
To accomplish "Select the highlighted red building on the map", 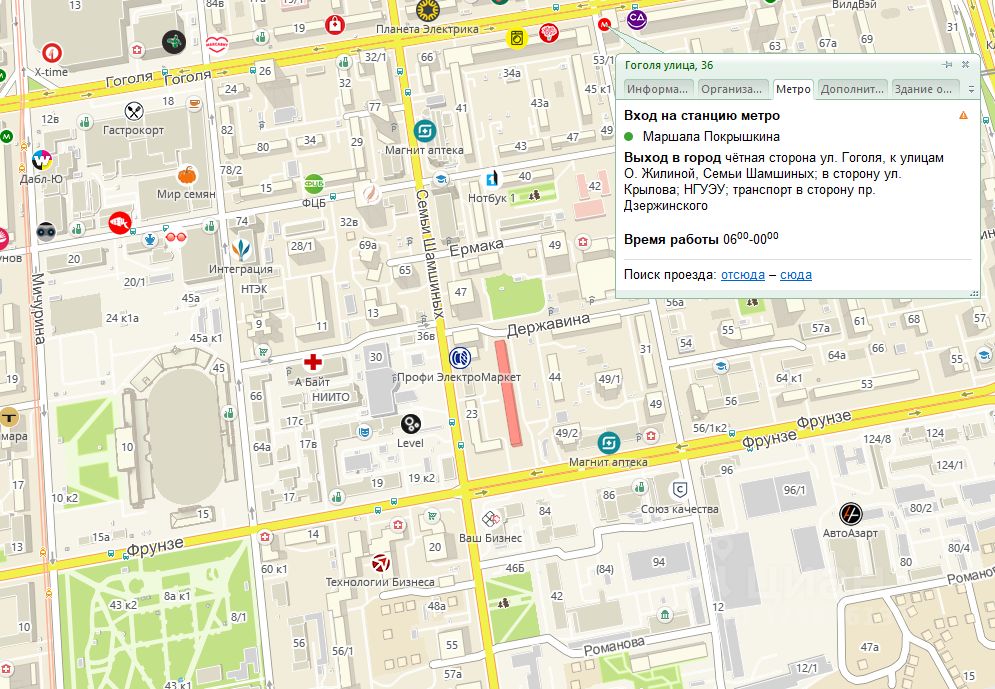I will tap(509, 392).
